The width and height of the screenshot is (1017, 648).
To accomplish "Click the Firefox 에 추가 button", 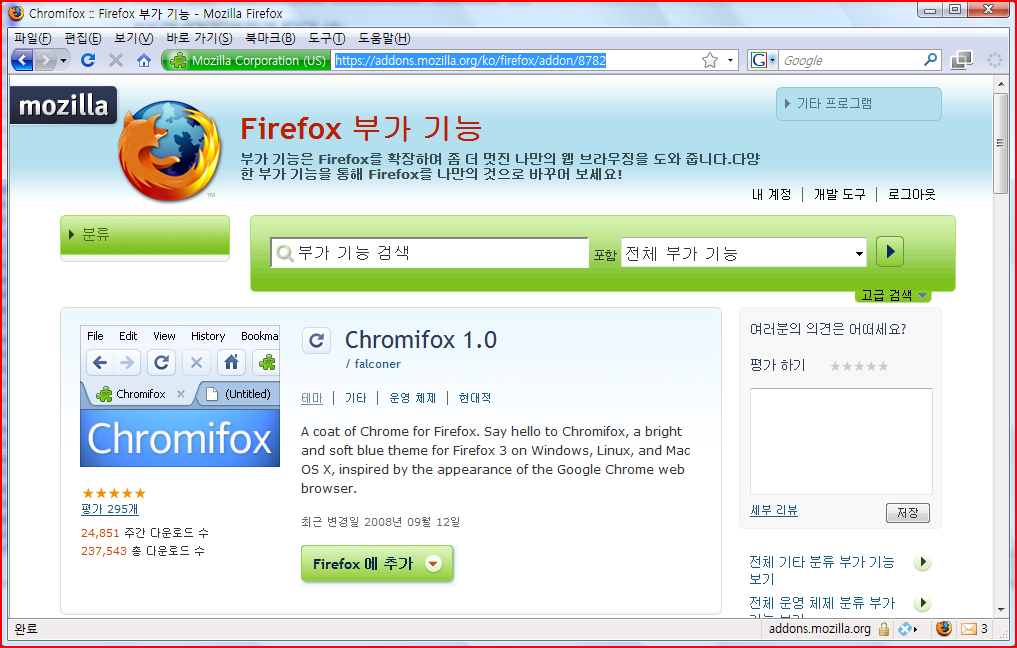I will tap(377, 564).
